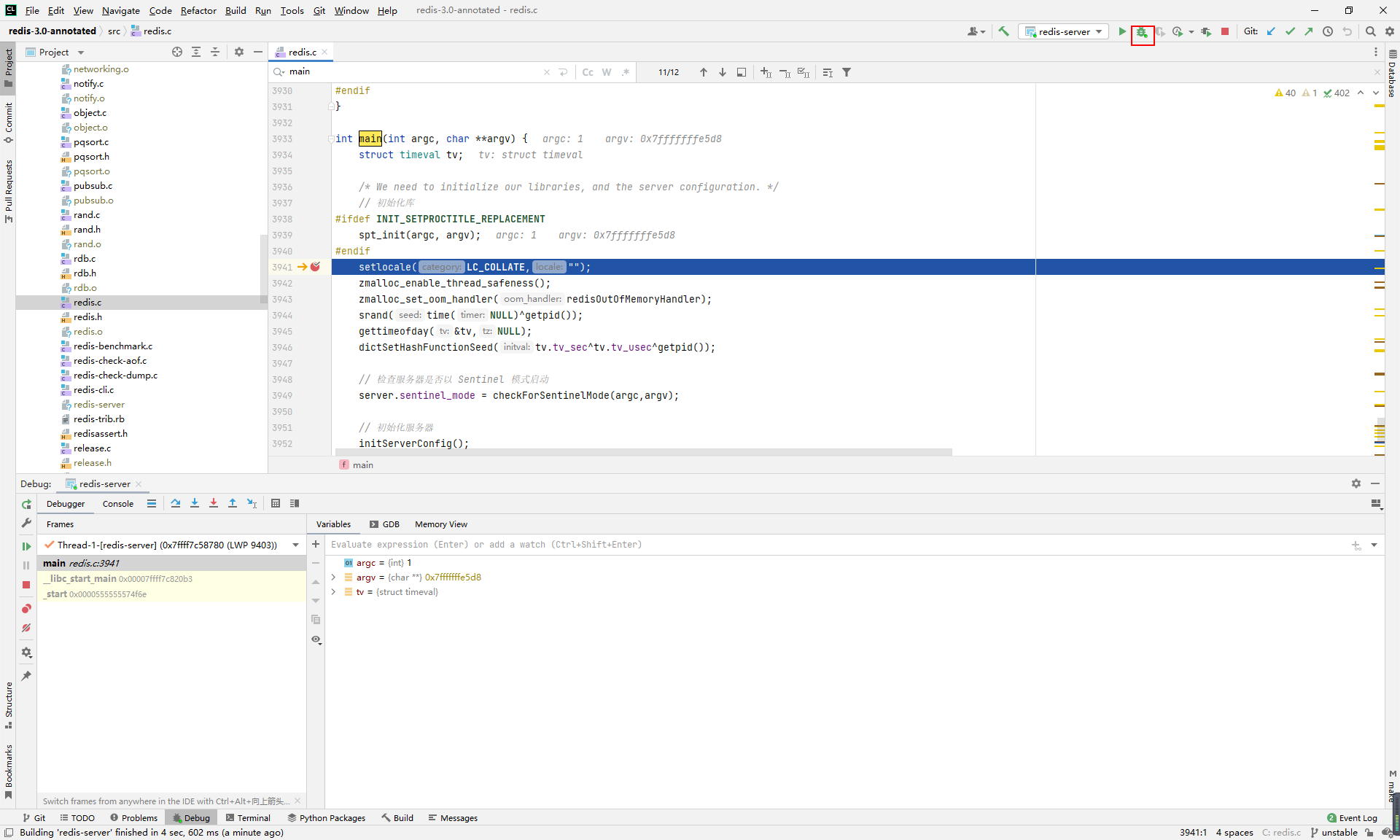Switch to the Console tab
Screen dimensions: 1400x840
(118, 504)
